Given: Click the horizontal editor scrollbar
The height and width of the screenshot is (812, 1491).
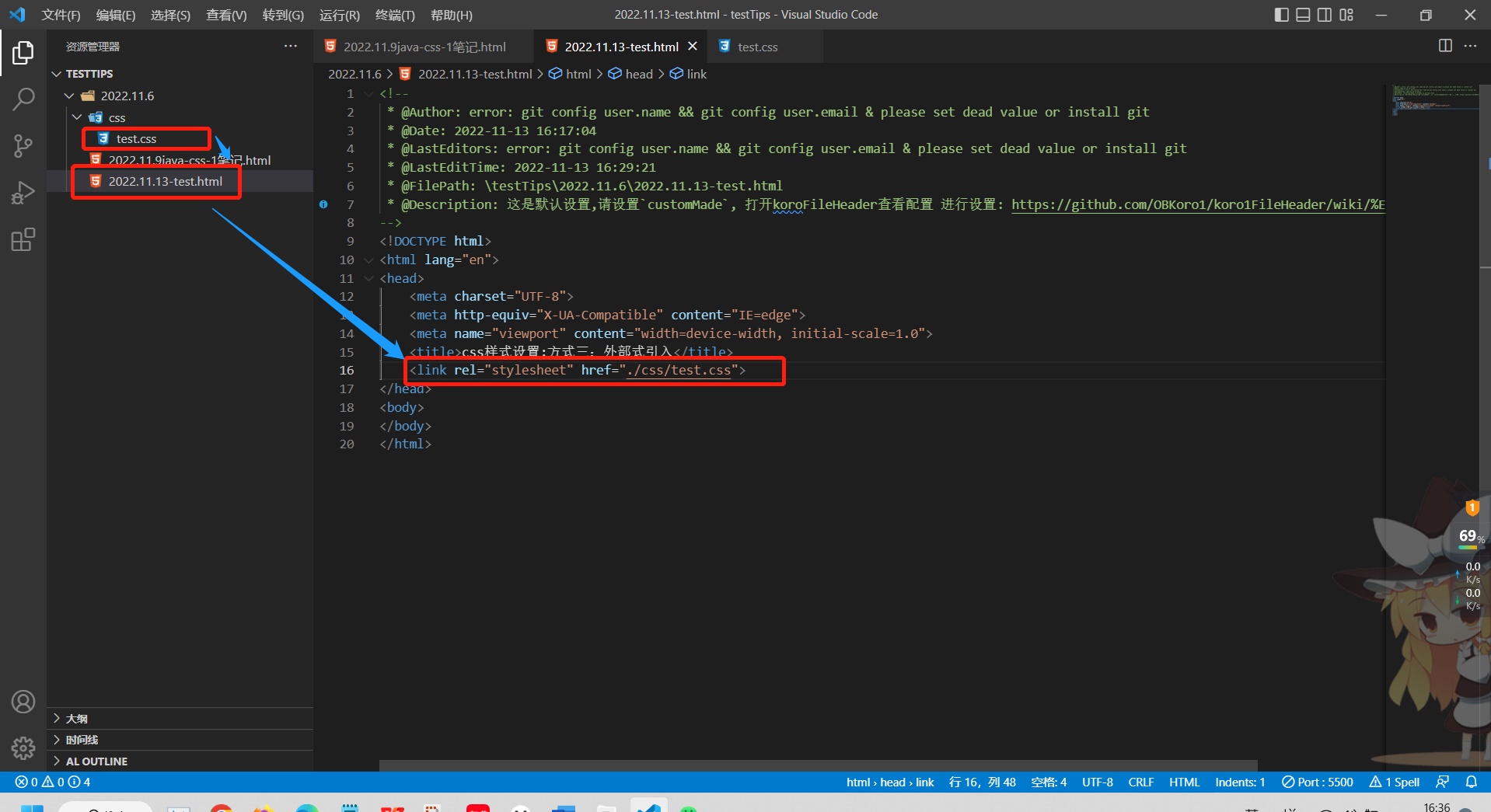Looking at the screenshot, I should [818, 765].
